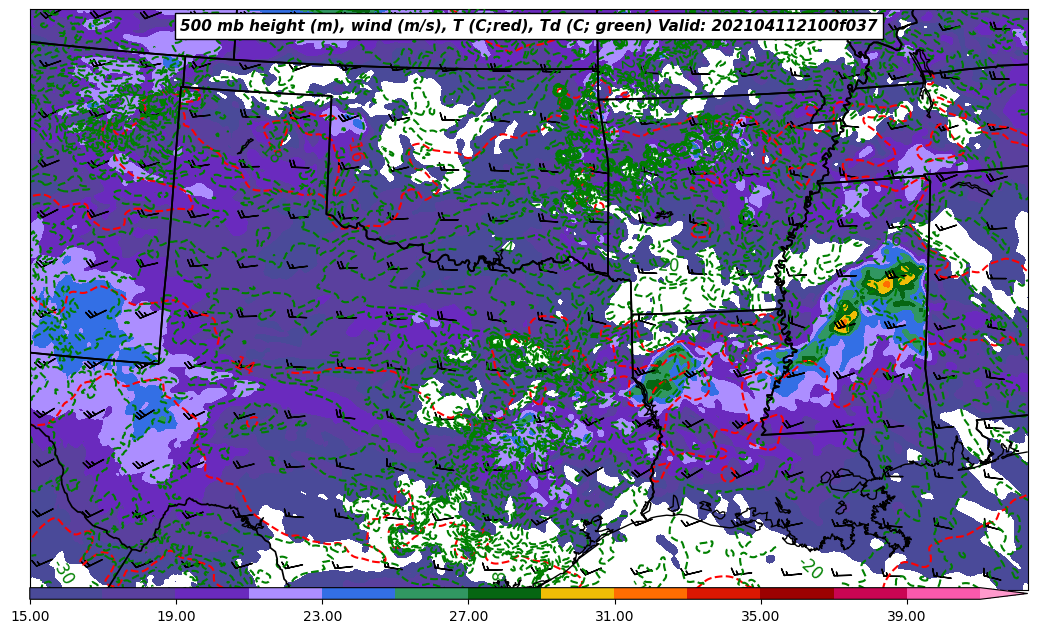The image size is (1037, 633).
Task: Click the green -30 dewpoint contour label
Action: coord(64,571)
